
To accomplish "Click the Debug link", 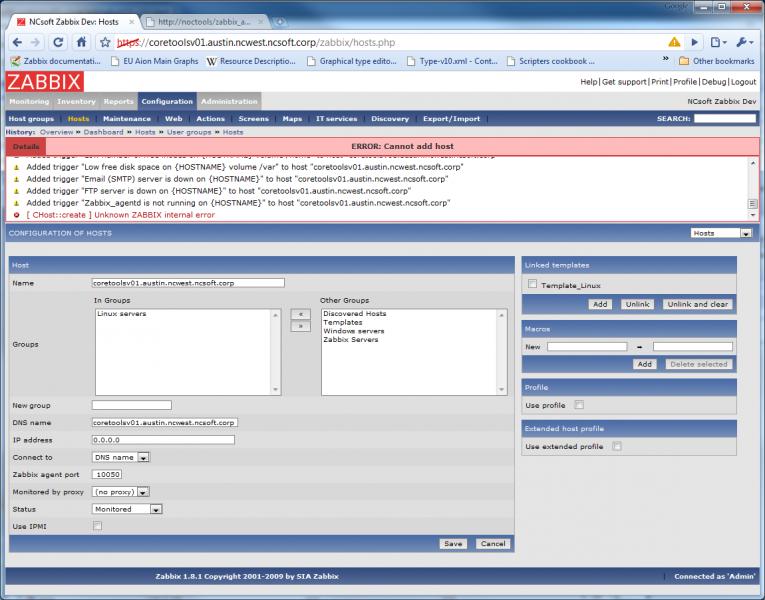I will point(714,82).
